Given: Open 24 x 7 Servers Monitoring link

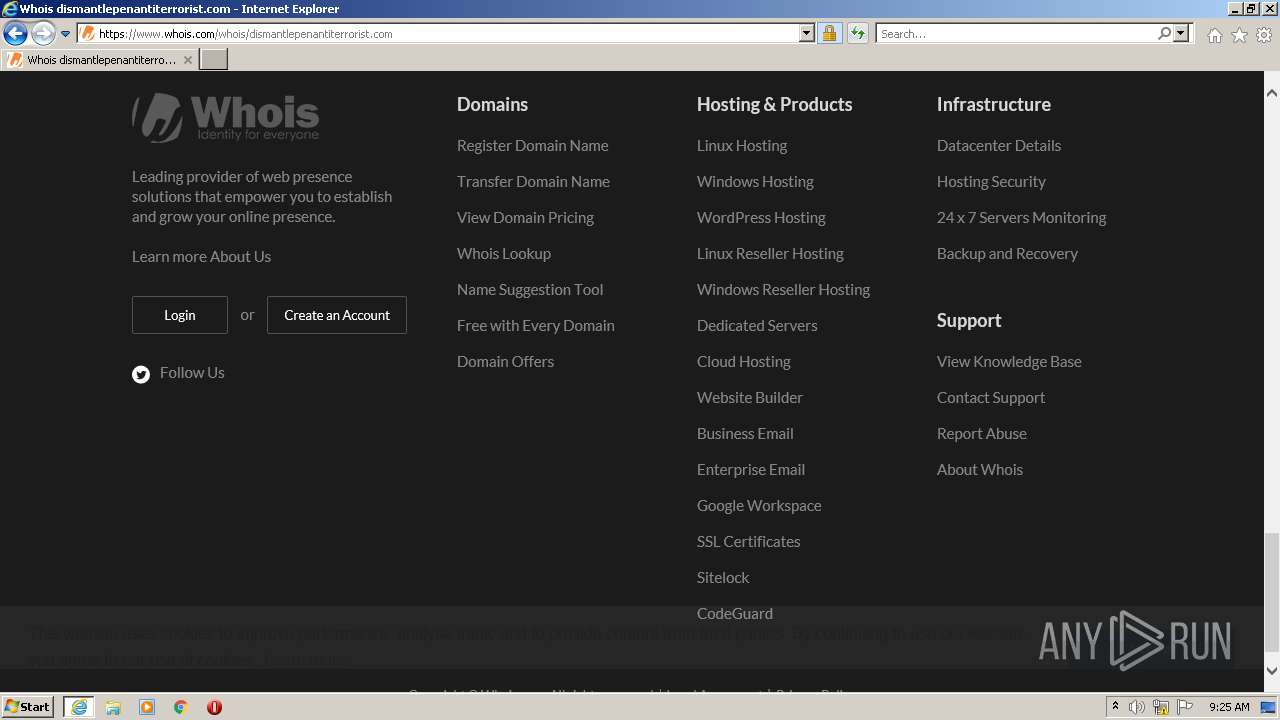Looking at the screenshot, I should pos(1021,217).
